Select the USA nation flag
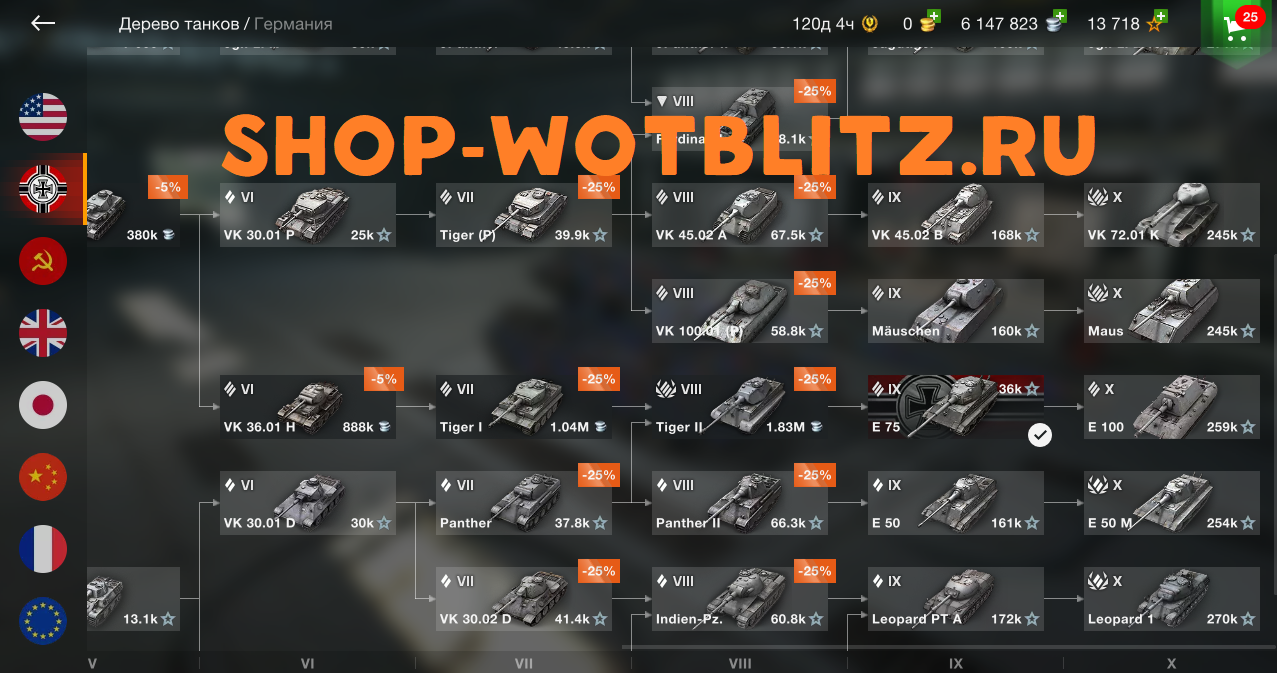Image resolution: width=1277 pixels, height=673 pixels. 43,117
